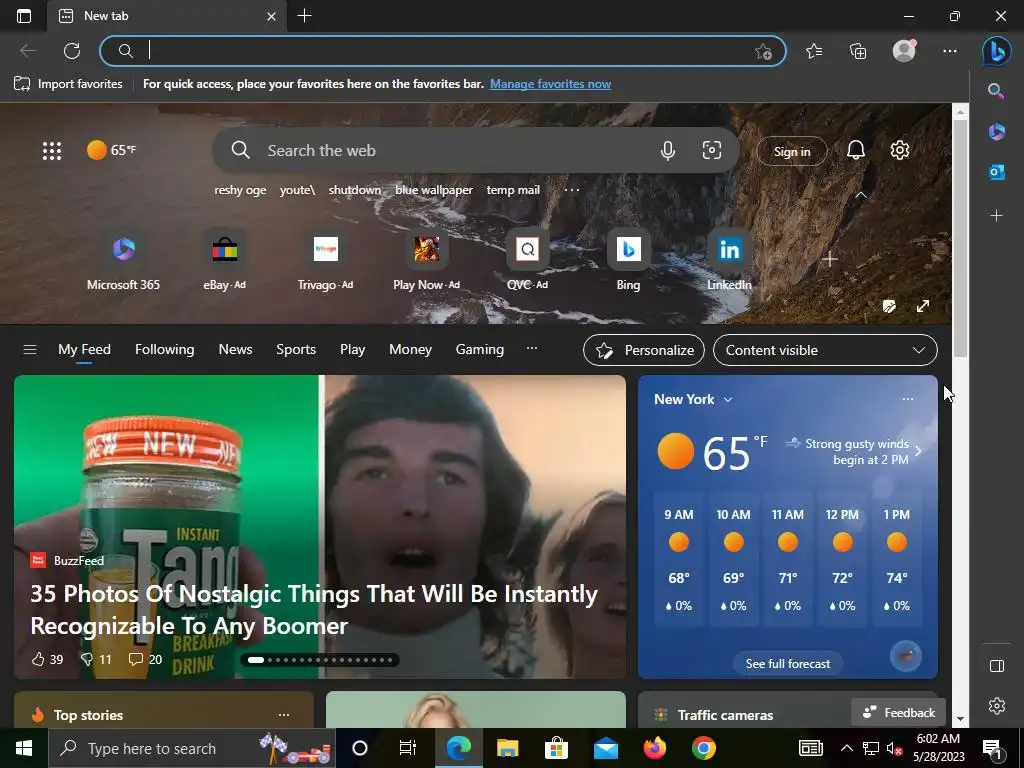Image resolution: width=1024 pixels, height=768 pixels.
Task: Open the feed hamburger menu
Action: pos(29,349)
